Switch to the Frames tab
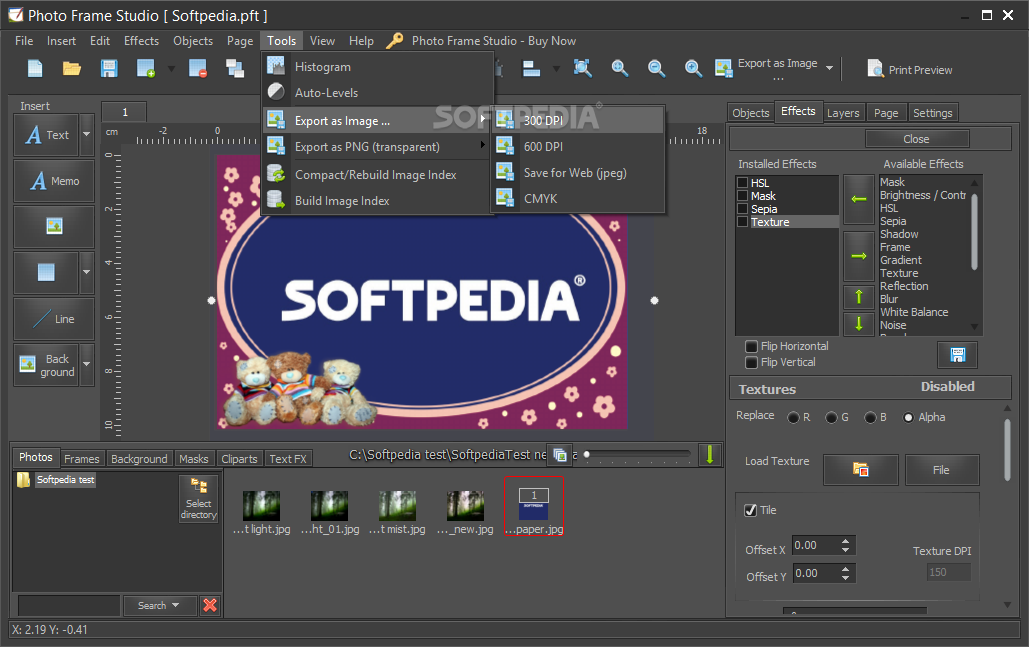 point(81,459)
